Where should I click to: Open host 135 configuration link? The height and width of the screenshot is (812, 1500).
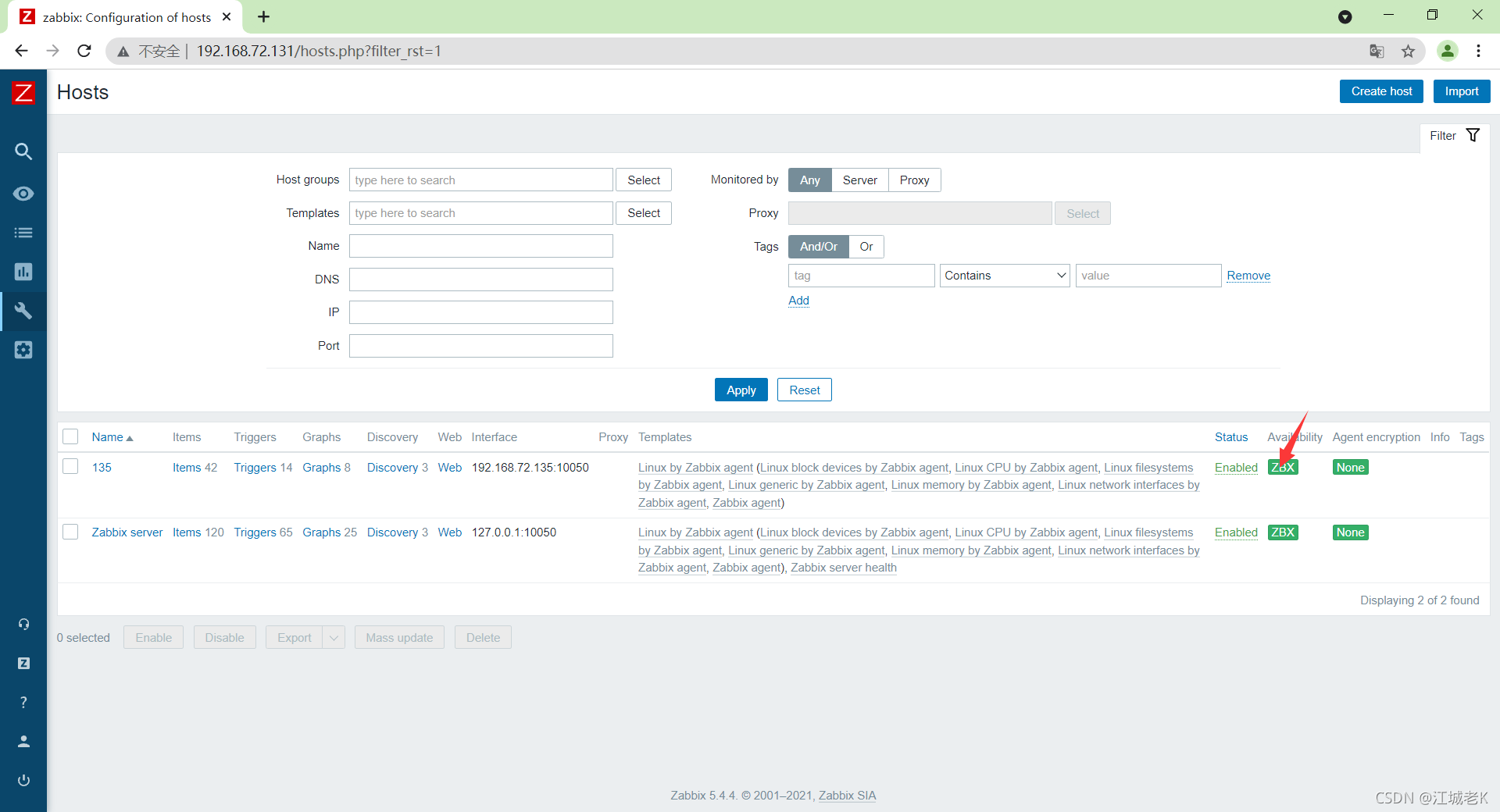click(x=102, y=468)
